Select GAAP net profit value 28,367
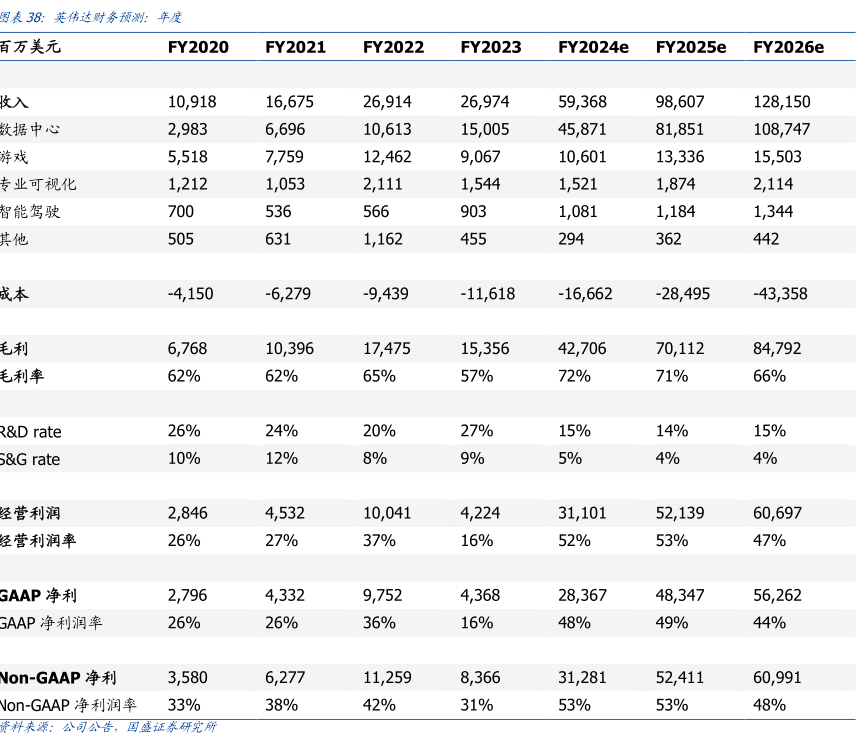The width and height of the screenshot is (865, 749). 583,595
